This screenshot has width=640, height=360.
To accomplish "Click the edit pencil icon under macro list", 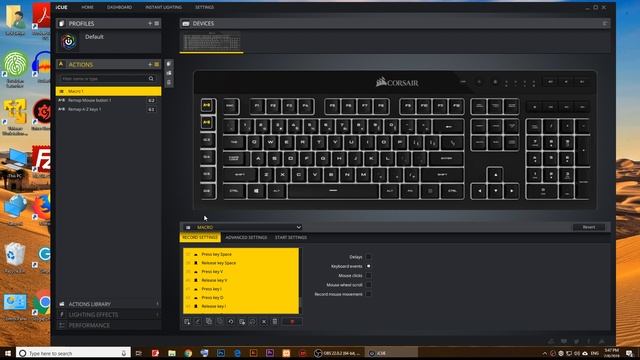I will [198, 322].
